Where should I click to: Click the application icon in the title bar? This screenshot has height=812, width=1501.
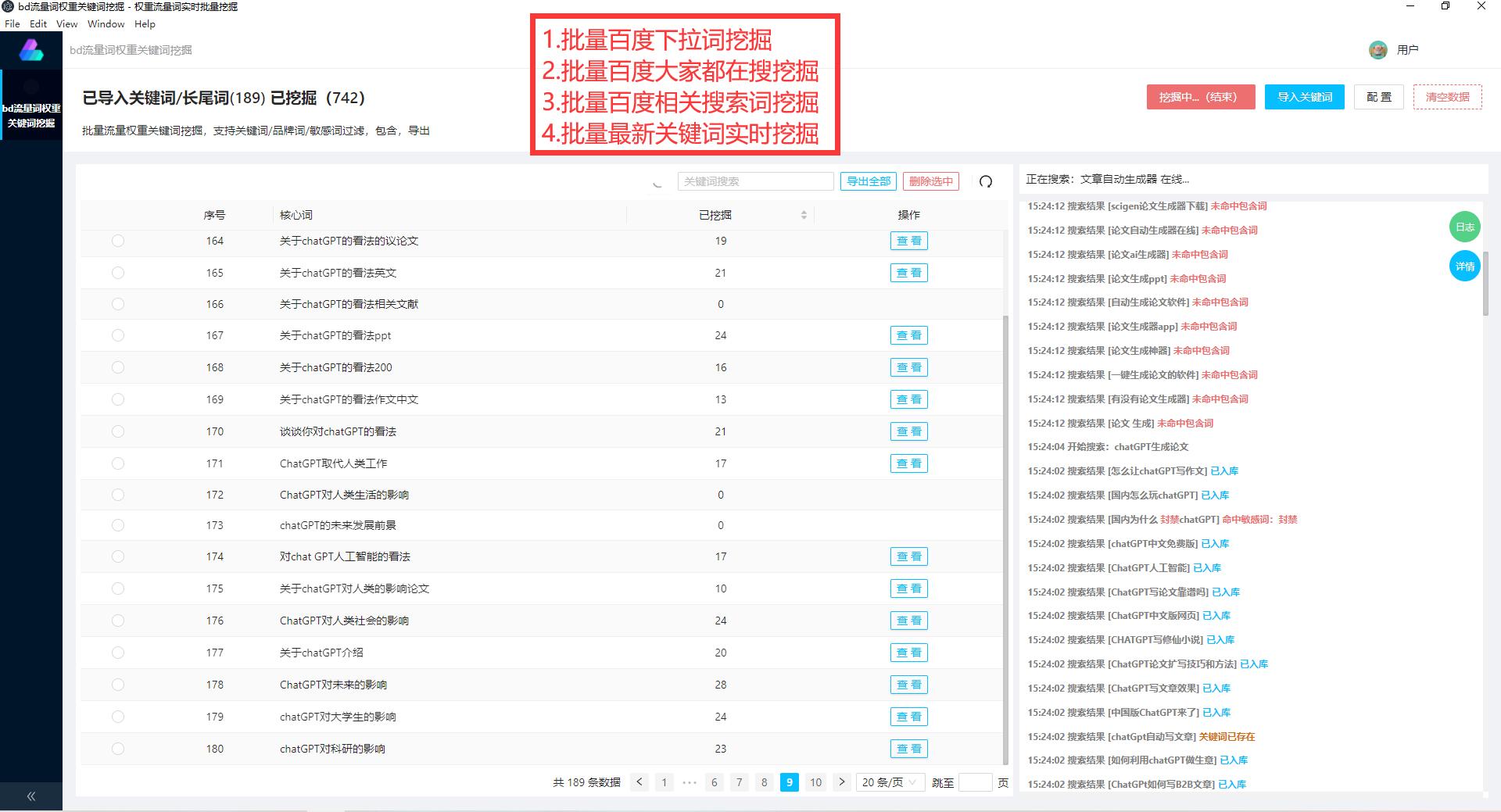coord(8,6)
